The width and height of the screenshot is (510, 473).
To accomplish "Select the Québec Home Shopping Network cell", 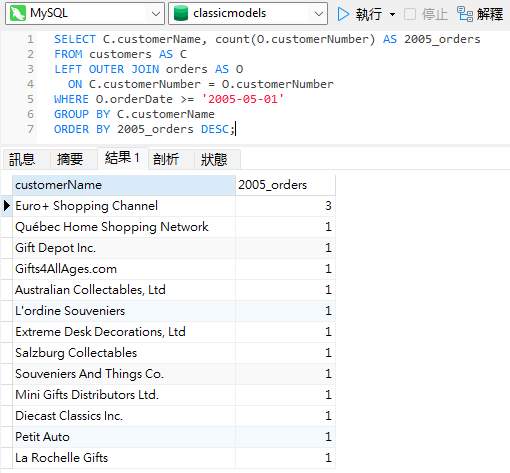I will (x=124, y=227).
